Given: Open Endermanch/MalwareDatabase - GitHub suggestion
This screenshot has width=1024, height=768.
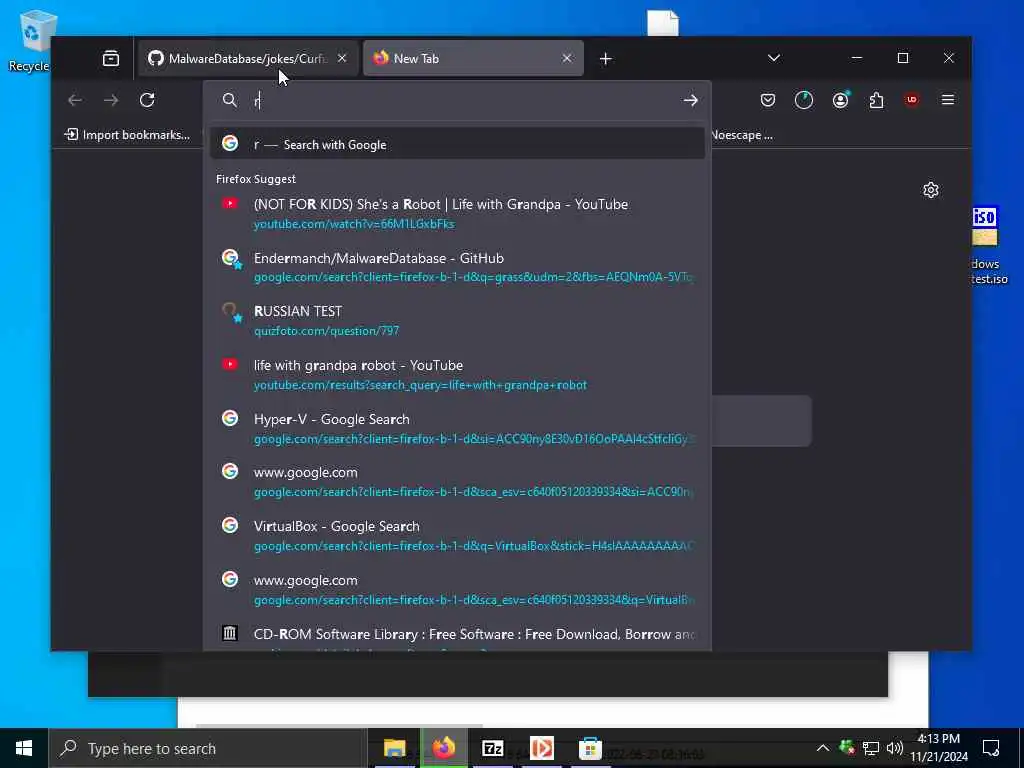Looking at the screenshot, I should pos(457,267).
